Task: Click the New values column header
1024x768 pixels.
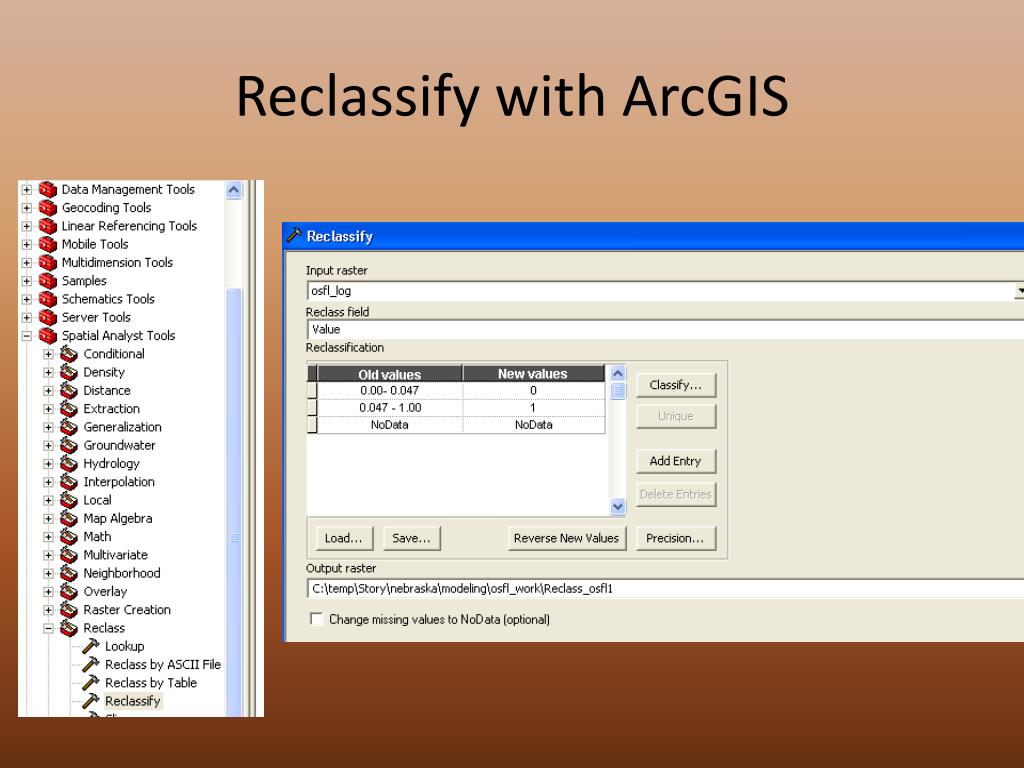Action: 534,374
